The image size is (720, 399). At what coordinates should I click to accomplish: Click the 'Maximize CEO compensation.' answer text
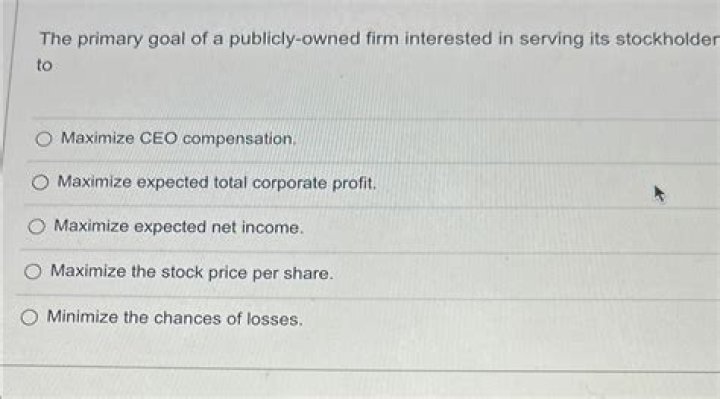[178, 138]
